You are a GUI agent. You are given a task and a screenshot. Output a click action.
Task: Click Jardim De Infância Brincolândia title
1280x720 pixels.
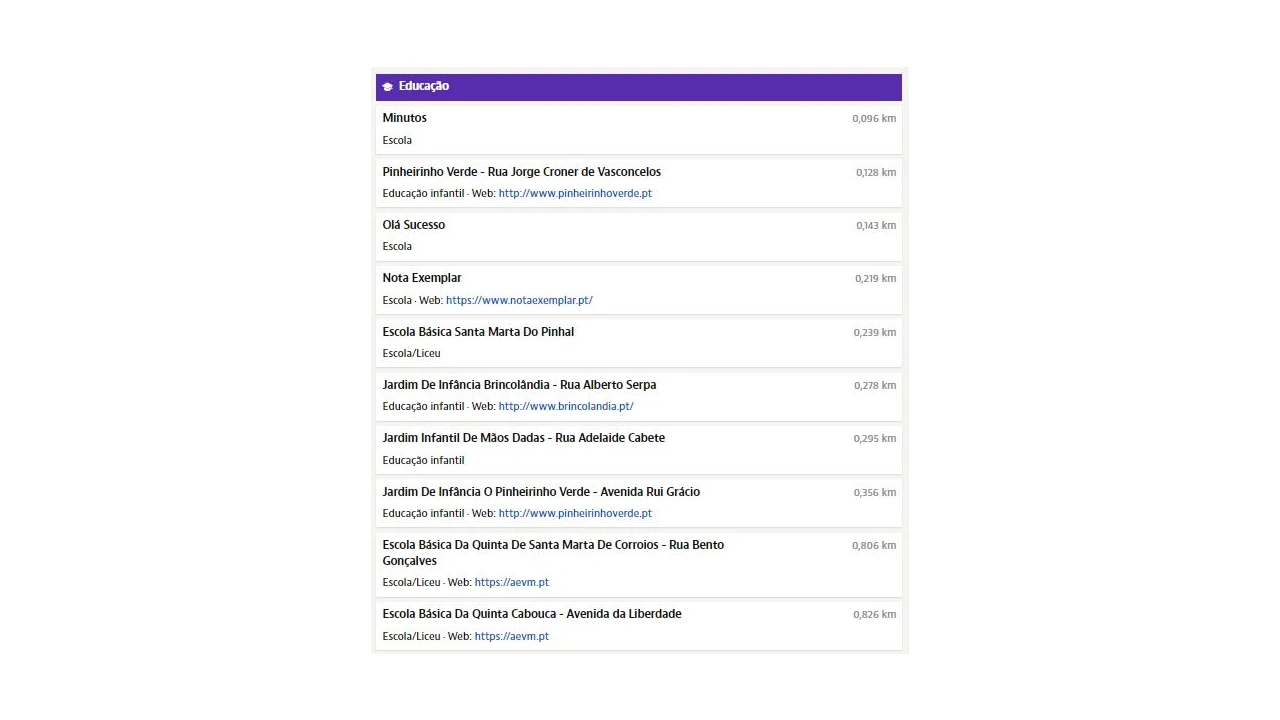[x=519, y=385]
